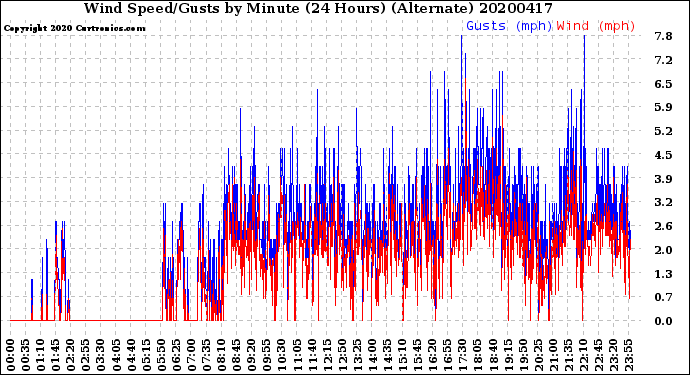This screenshot has width=690, height=375.
Task: Click the 2.6 y-axis value
Action: (663, 226)
